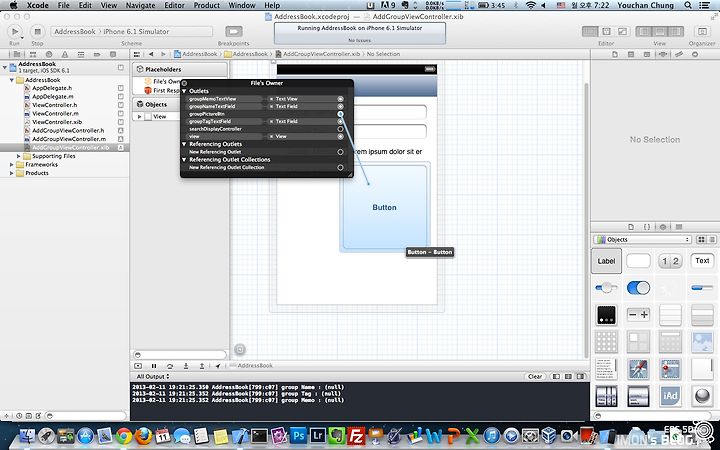Image resolution: width=720 pixels, height=450 pixels.
Task: Toggle the Breakpoints button in toolbar
Action: 233,31
